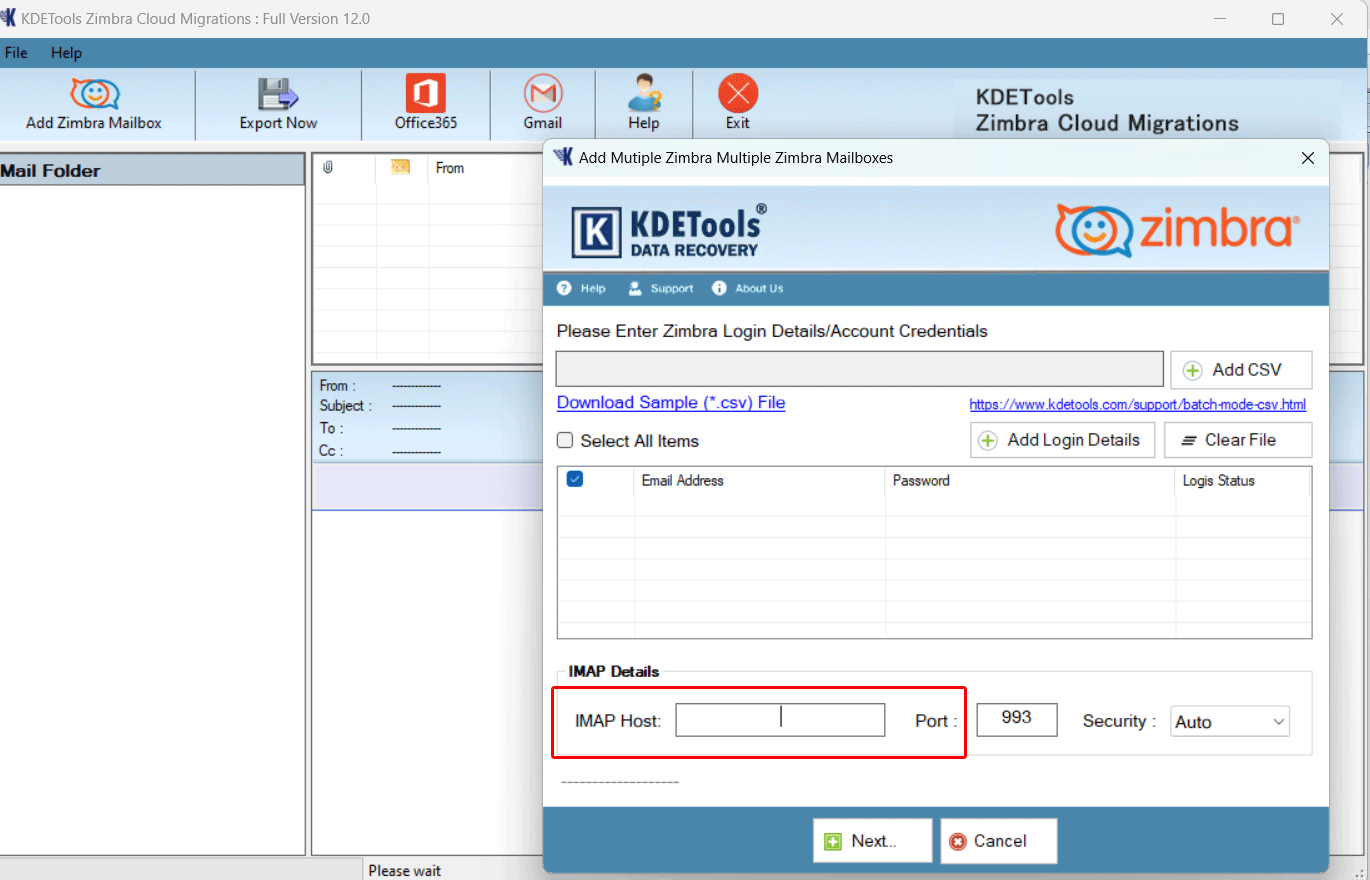Click the attachment paperclip column header

(328, 167)
